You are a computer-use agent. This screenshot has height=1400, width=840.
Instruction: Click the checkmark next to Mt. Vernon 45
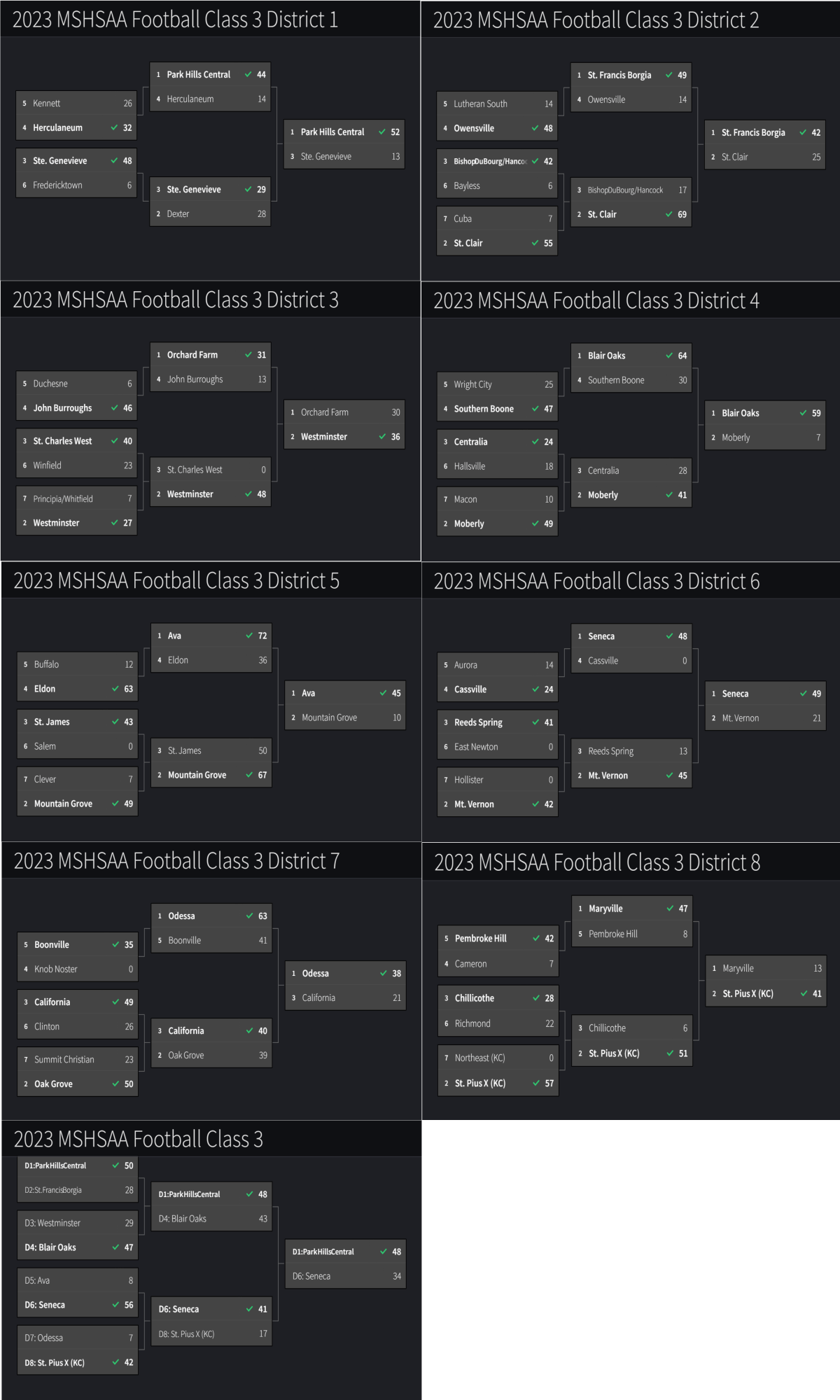[670, 776]
